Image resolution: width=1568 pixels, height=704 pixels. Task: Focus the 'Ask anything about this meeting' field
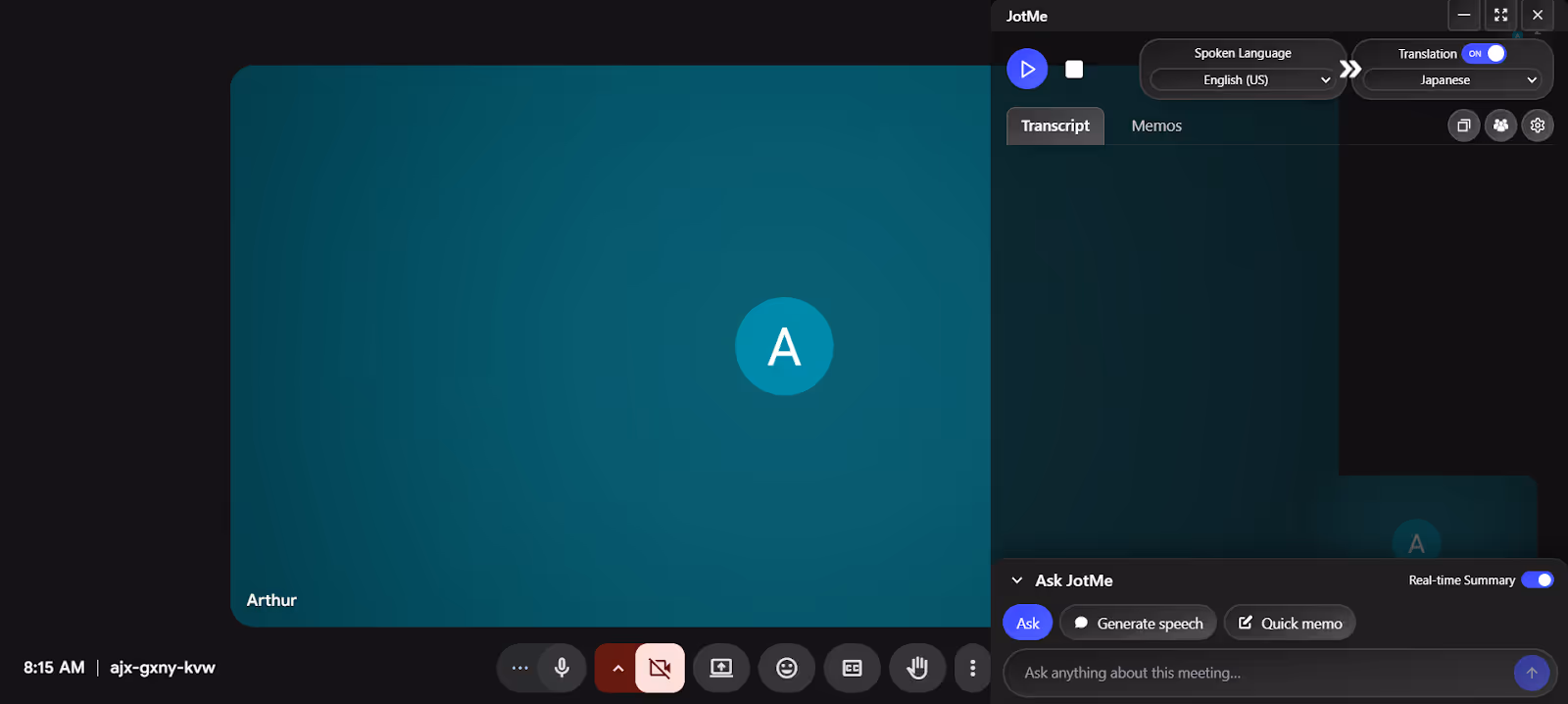click(1259, 673)
